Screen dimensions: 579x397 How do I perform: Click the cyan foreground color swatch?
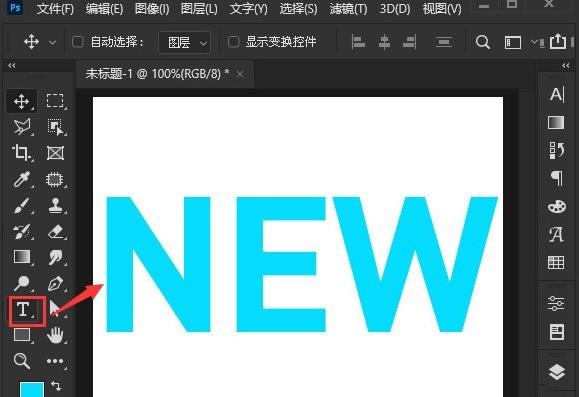(x=32, y=390)
